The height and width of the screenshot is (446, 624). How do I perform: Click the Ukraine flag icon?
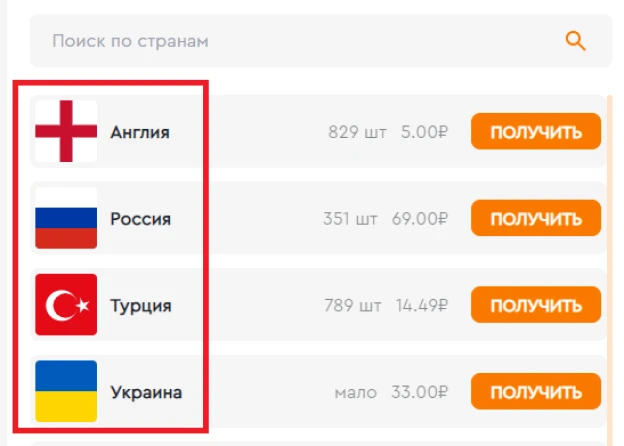(66, 391)
